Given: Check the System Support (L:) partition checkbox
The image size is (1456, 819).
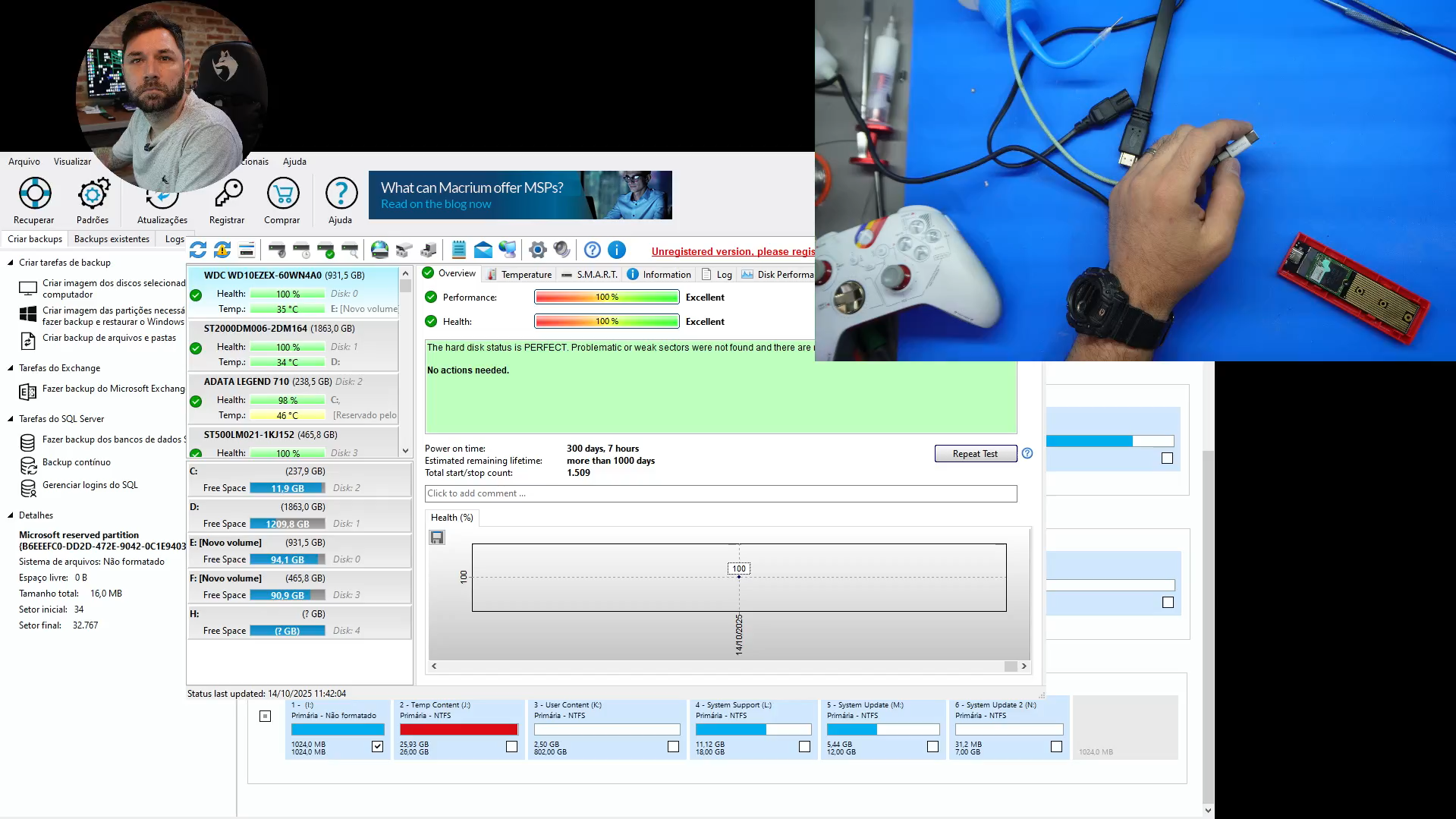Looking at the screenshot, I should (805, 747).
